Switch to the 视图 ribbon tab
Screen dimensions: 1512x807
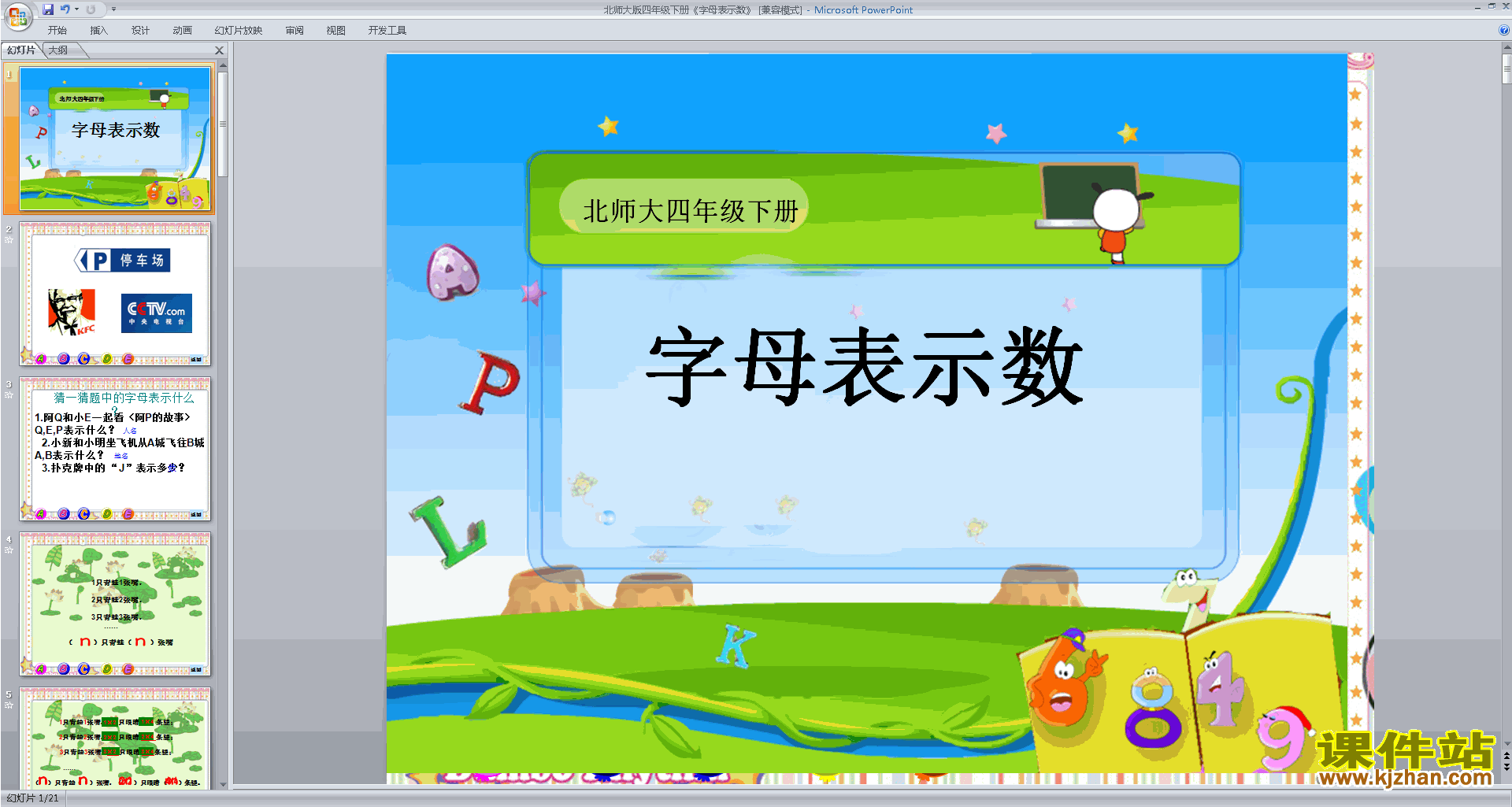(336, 31)
